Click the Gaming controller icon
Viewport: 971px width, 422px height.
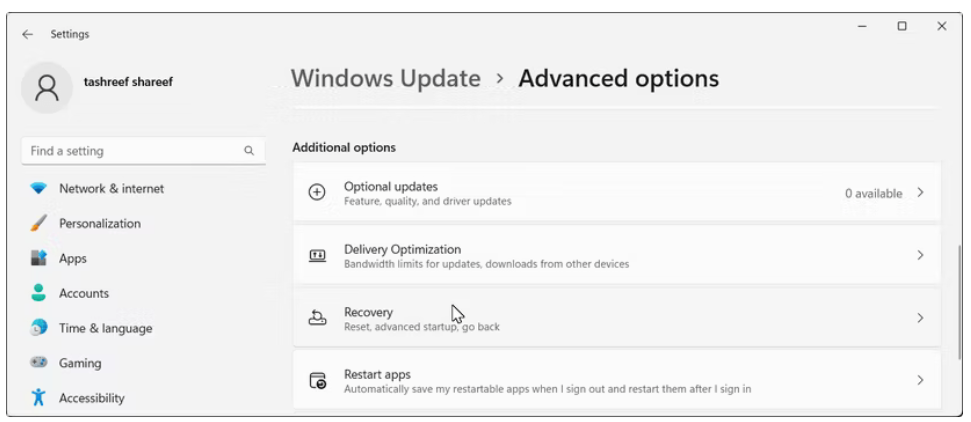39,363
